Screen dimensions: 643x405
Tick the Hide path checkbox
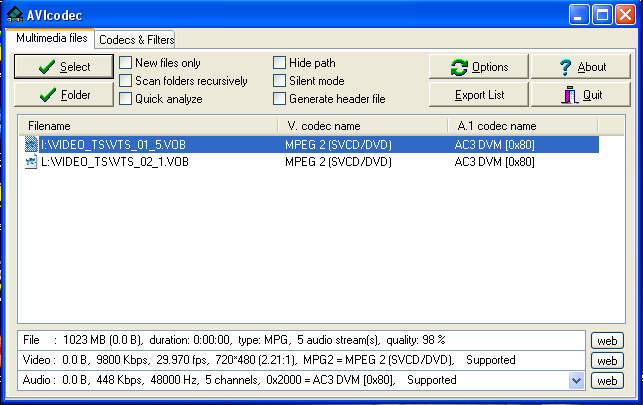click(279, 63)
